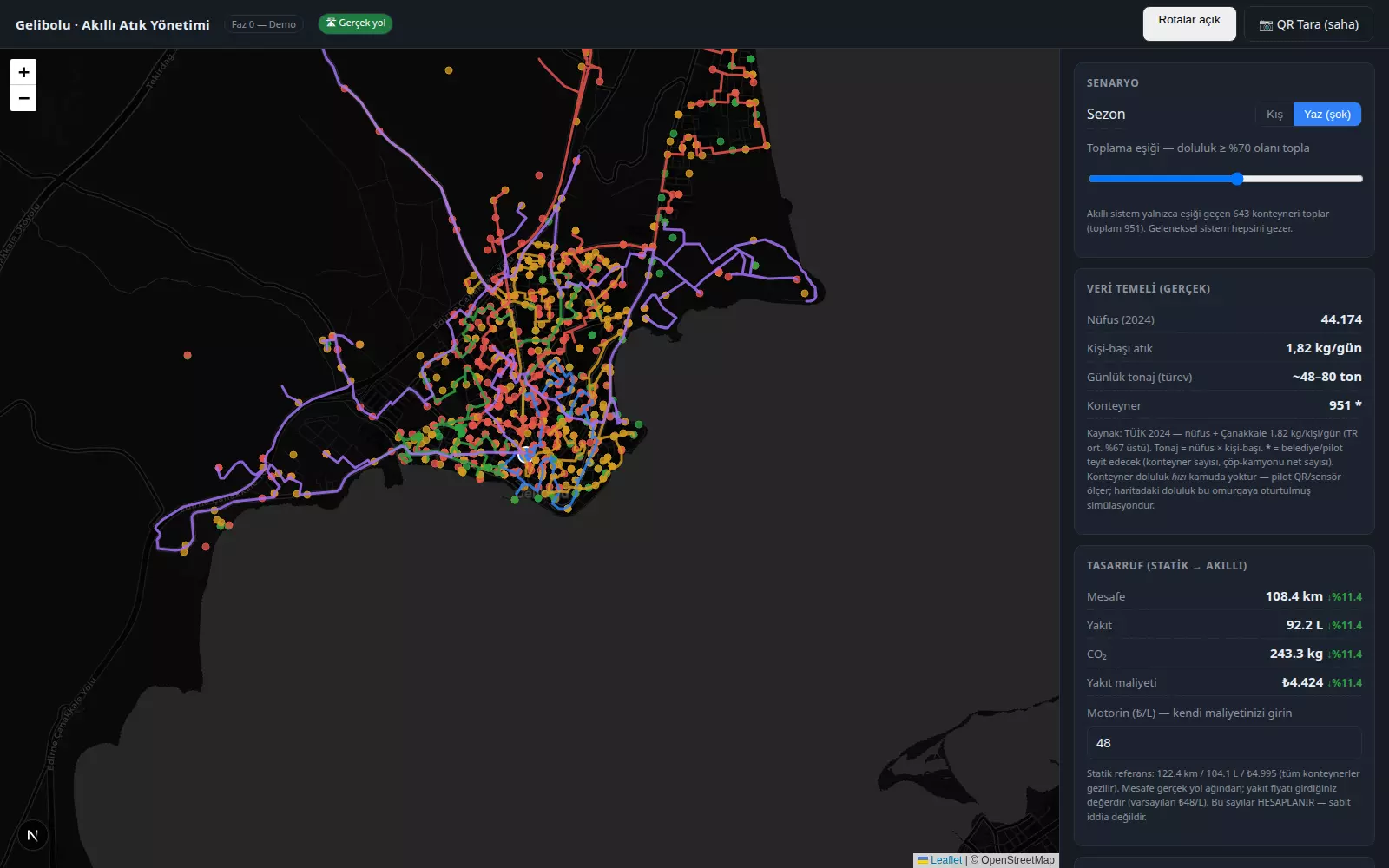Click the Konteyner count 951 *
This screenshot has height=868, width=1389.
[x=1346, y=405]
